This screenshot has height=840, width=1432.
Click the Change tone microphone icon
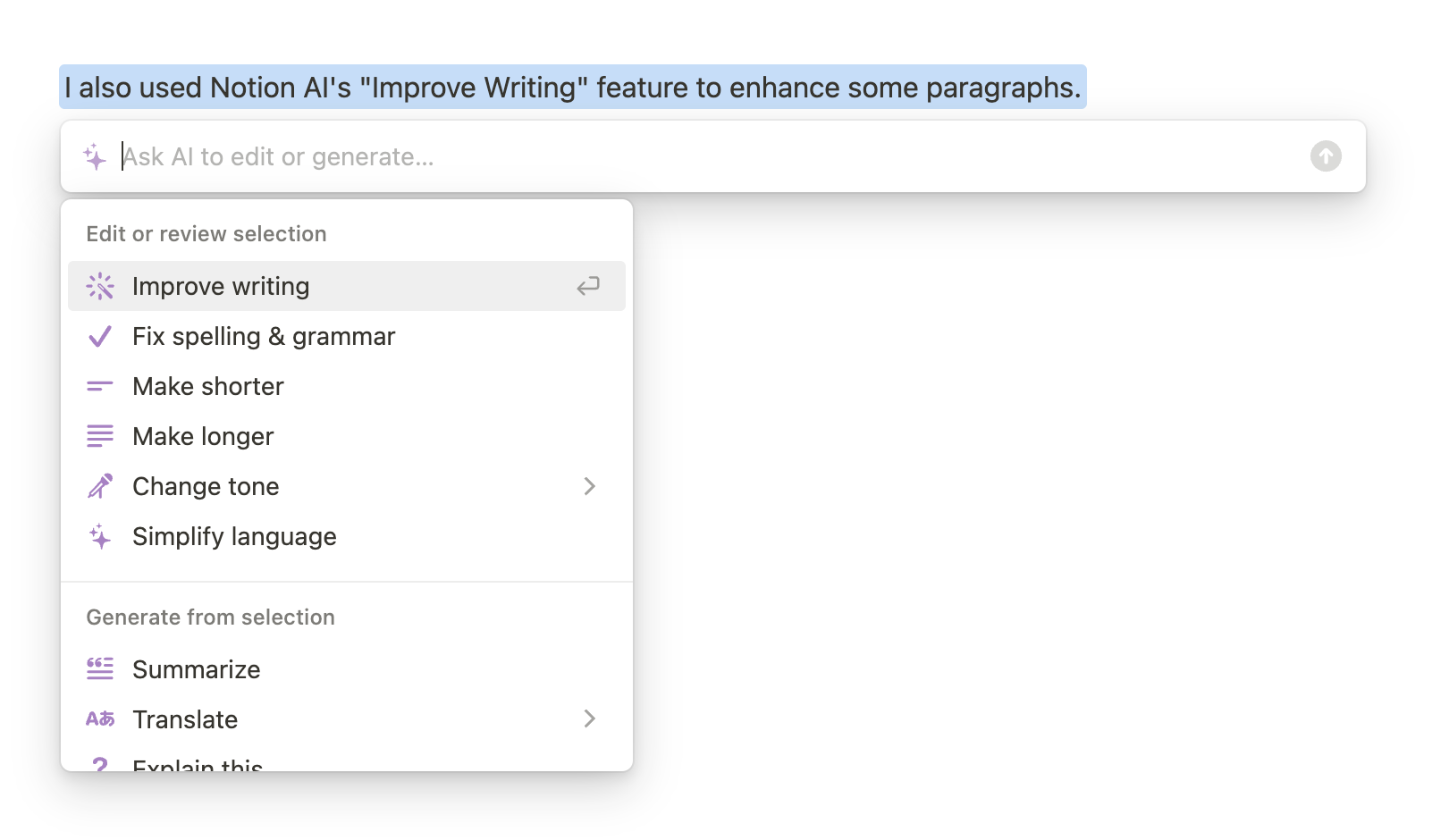[100, 486]
